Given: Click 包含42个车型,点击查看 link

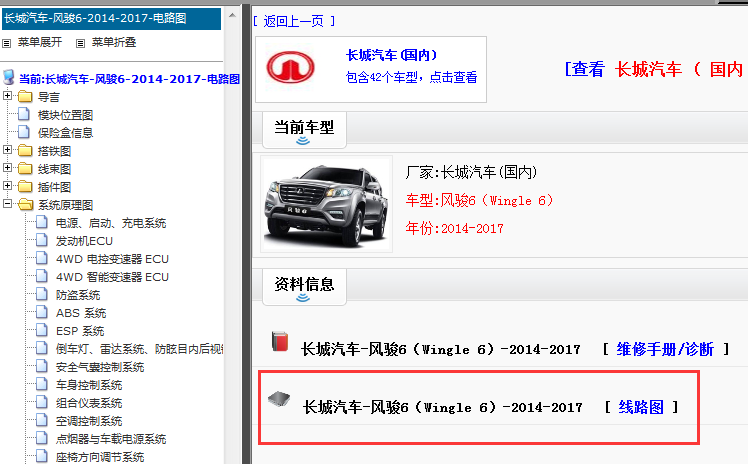Looking at the screenshot, I should click(x=411, y=77).
